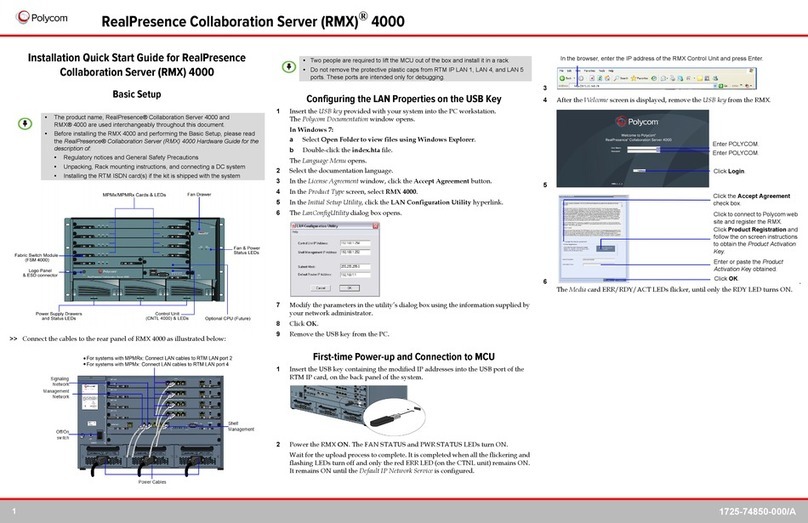Click the Polycom logo on the Welcome login screen
The height and width of the screenshot is (523, 808).
[637, 122]
